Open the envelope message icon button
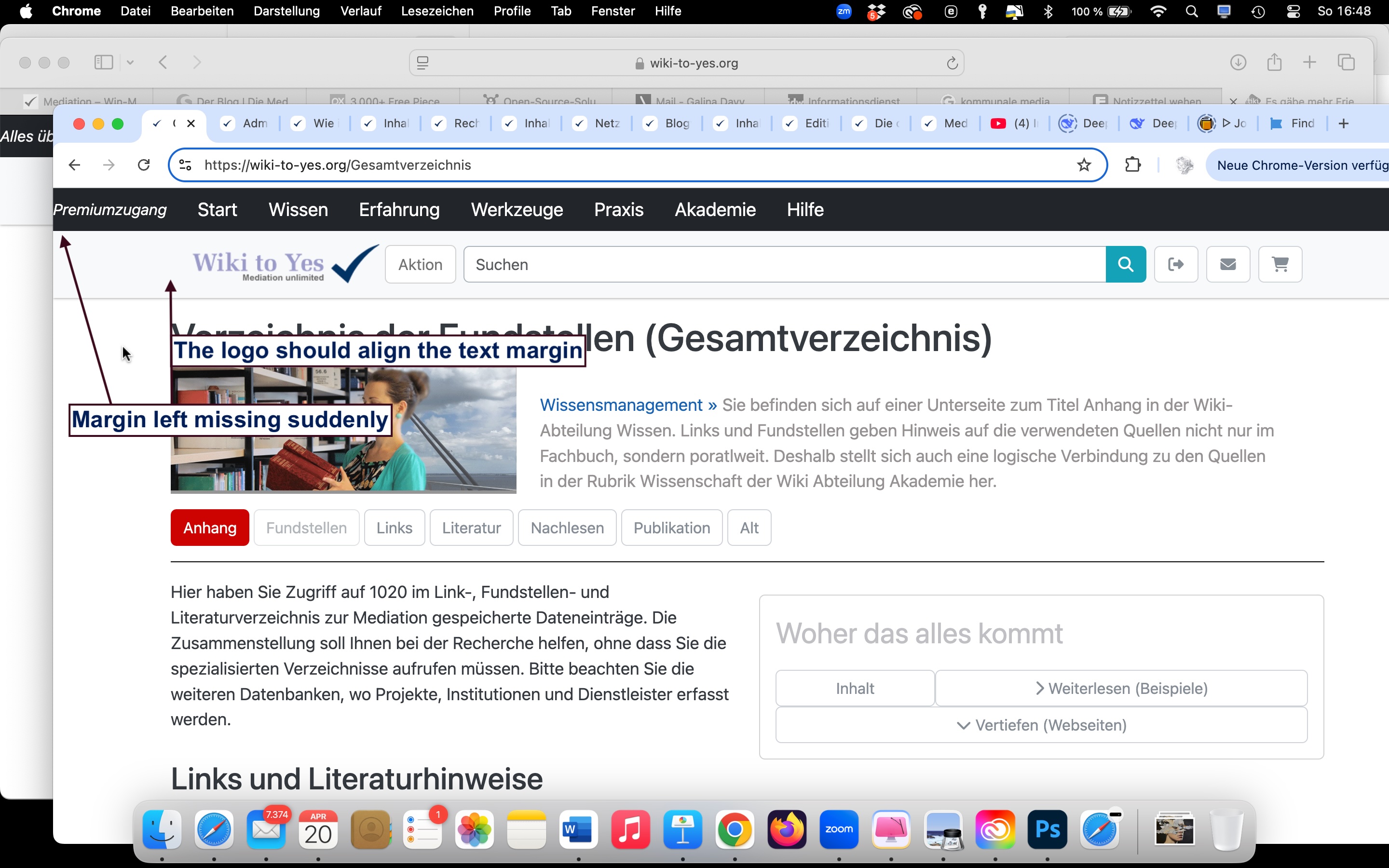Screen dimensions: 1389x868 coord(1228,264)
